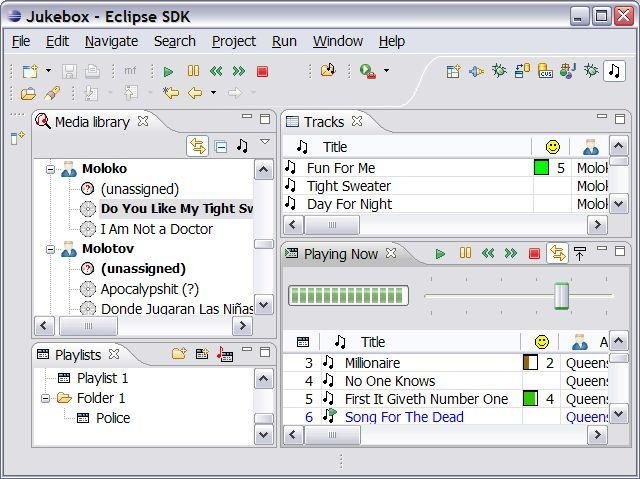Toggle link arrows icon in Playing Now toolbar

click(x=558, y=253)
